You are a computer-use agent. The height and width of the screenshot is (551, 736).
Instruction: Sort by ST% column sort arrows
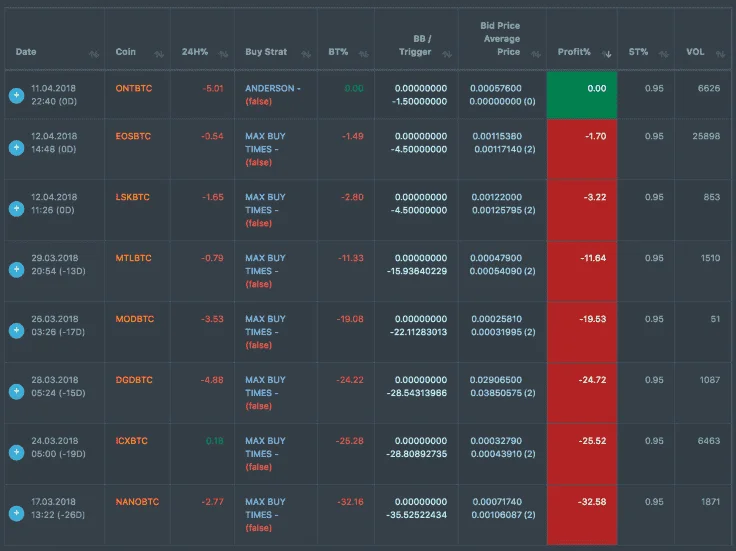pyautogui.click(x=663, y=54)
